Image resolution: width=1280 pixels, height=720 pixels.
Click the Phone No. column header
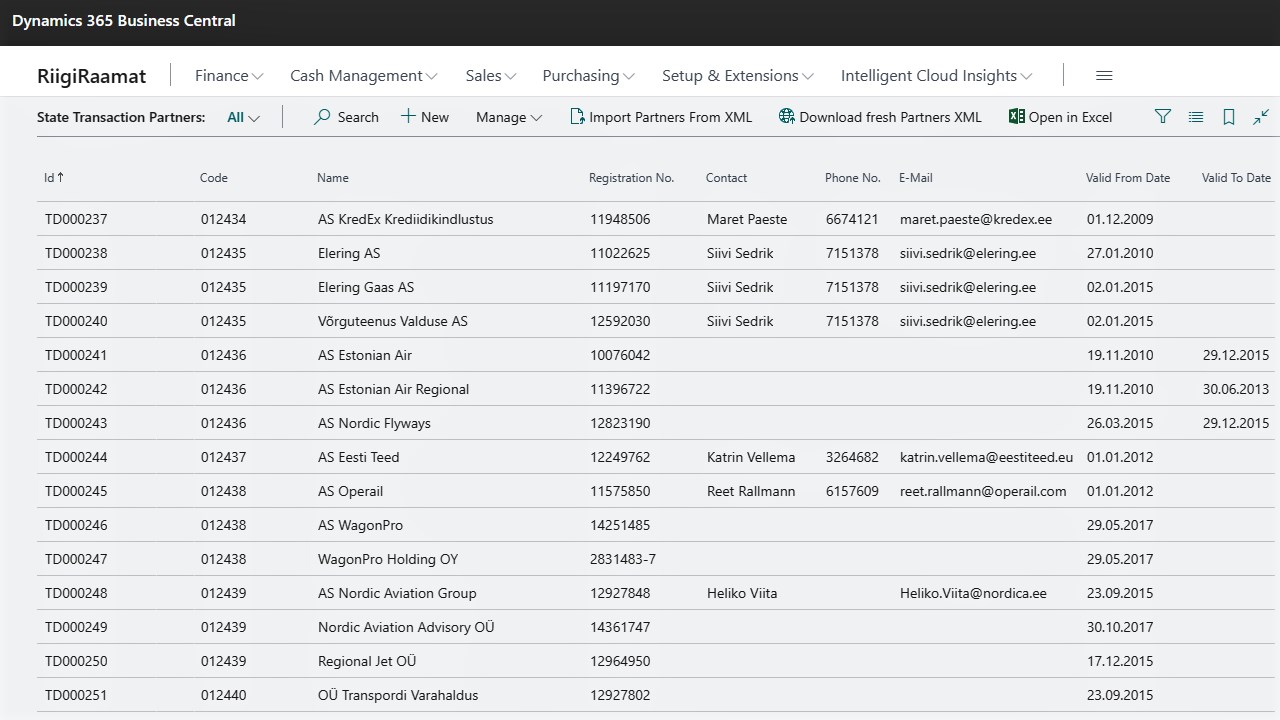click(x=853, y=178)
